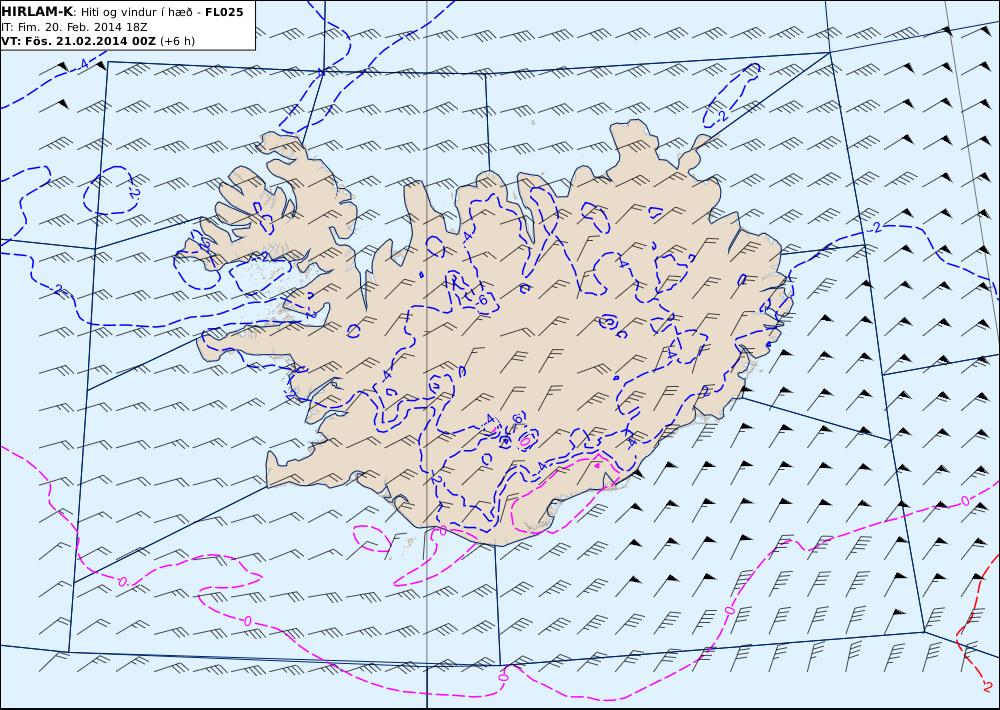Click the 'IT: Fim. 20. Feb. 2014 18Z' line

pyautogui.click(x=74, y=27)
